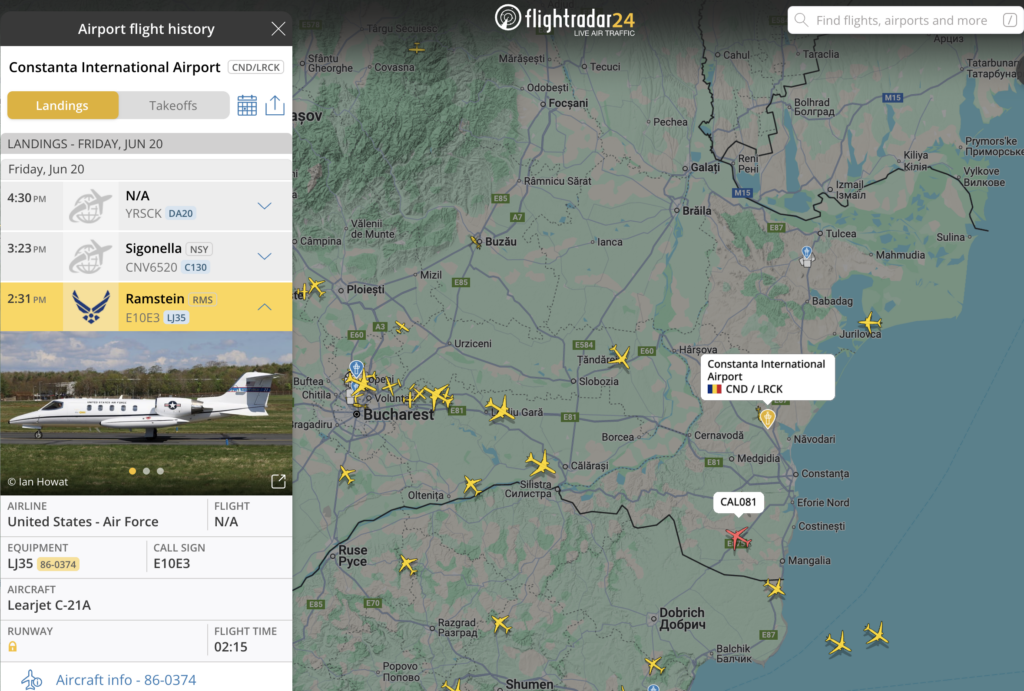Click the aircraft near Oltenița

point(472,485)
